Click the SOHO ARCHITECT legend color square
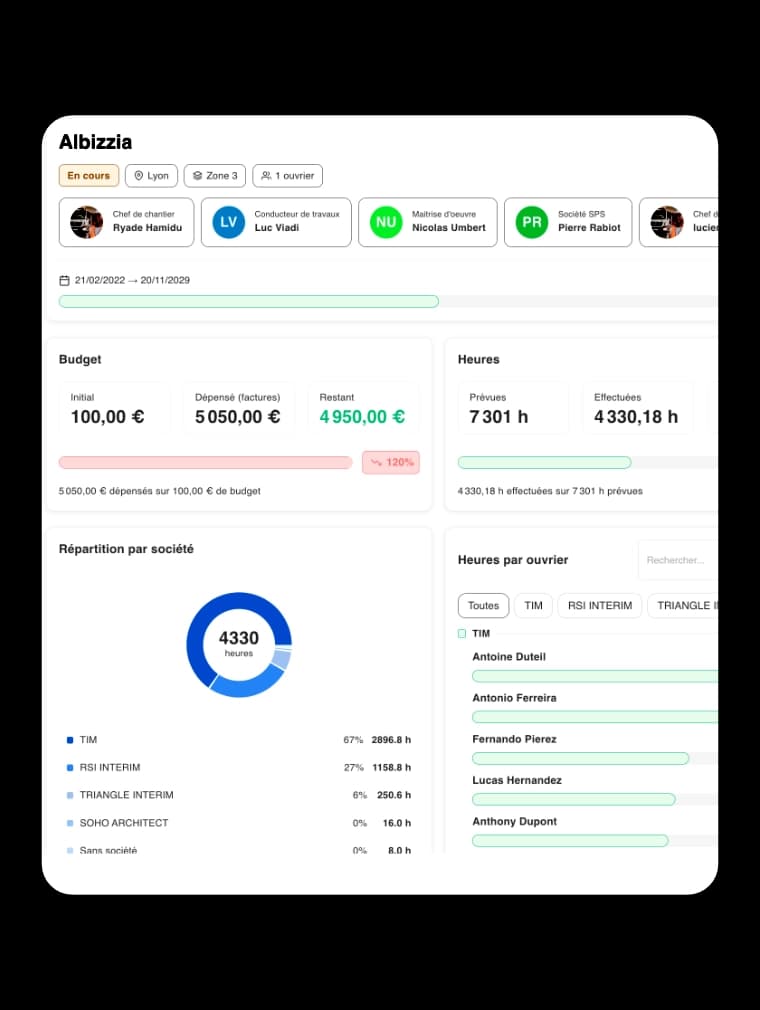760x1010 pixels. 70,823
